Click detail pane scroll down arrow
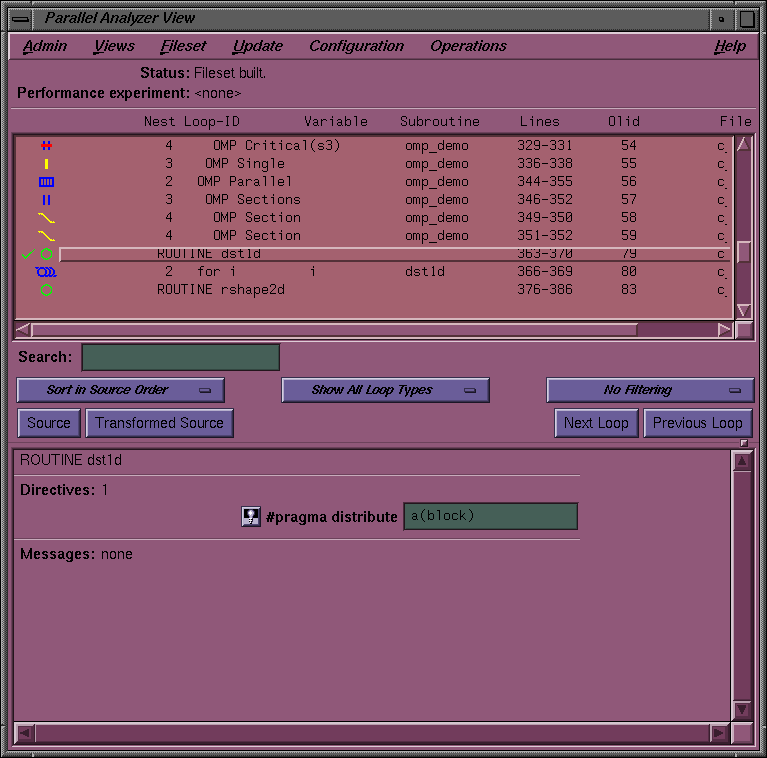The image size is (767, 758). pyautogui.click(x=742, y=709)
